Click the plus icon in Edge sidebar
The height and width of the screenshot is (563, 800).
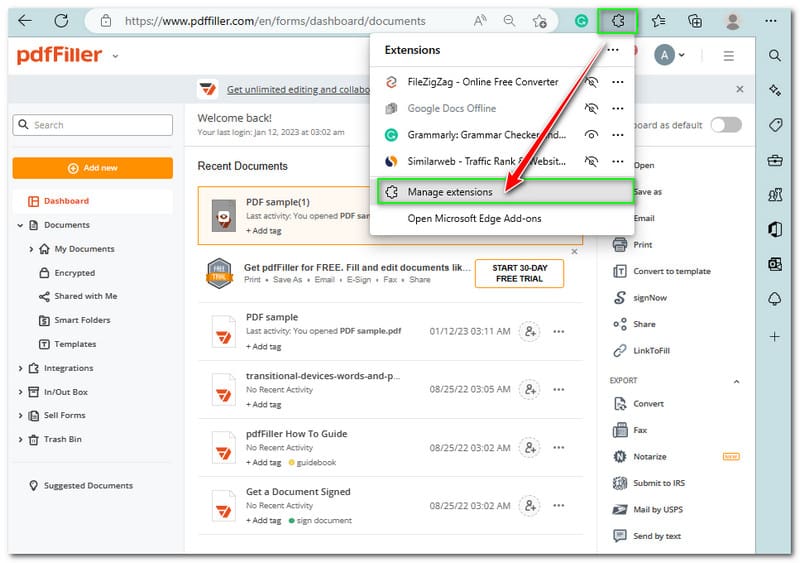pos(774,336)
